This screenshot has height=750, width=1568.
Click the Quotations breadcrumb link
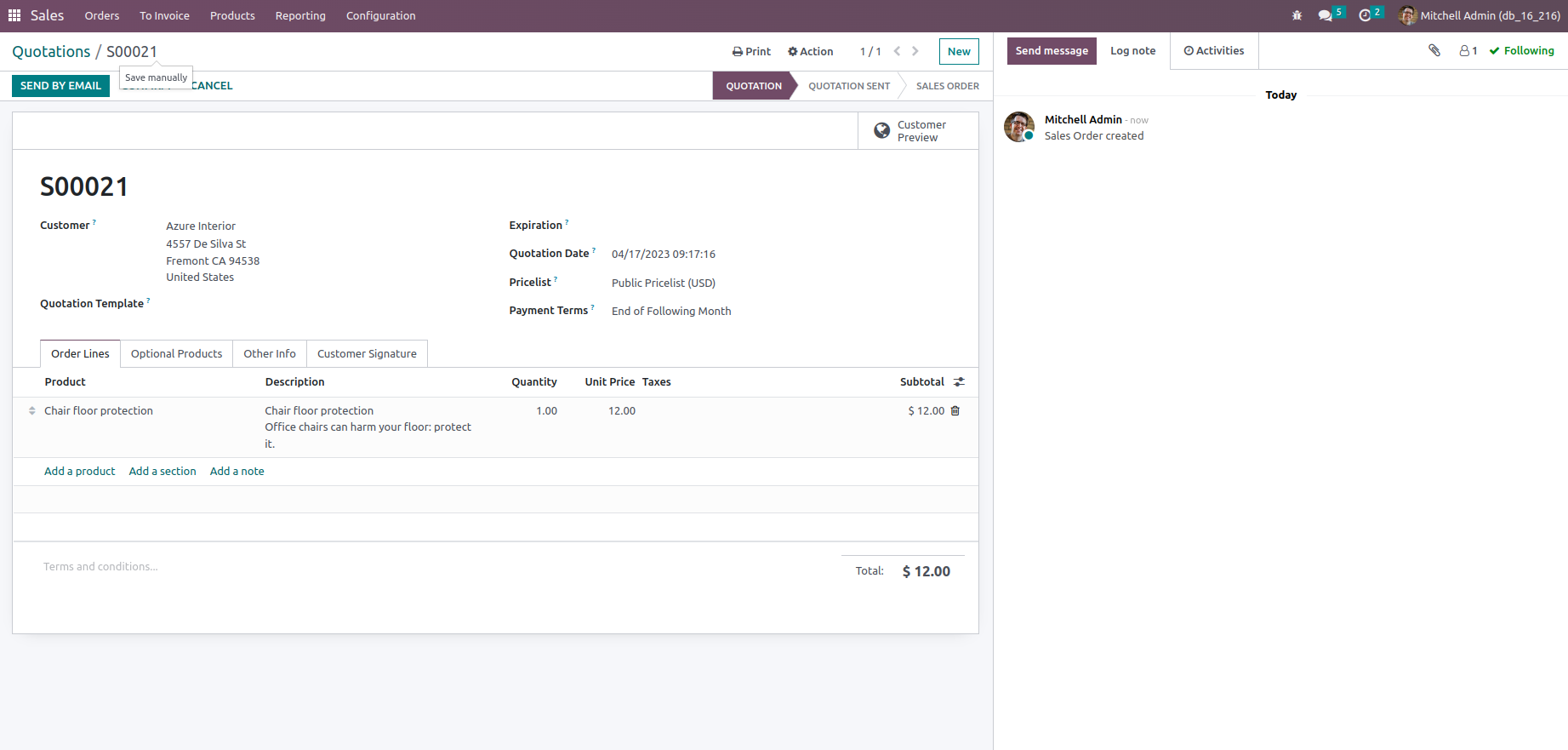(51, 51)
